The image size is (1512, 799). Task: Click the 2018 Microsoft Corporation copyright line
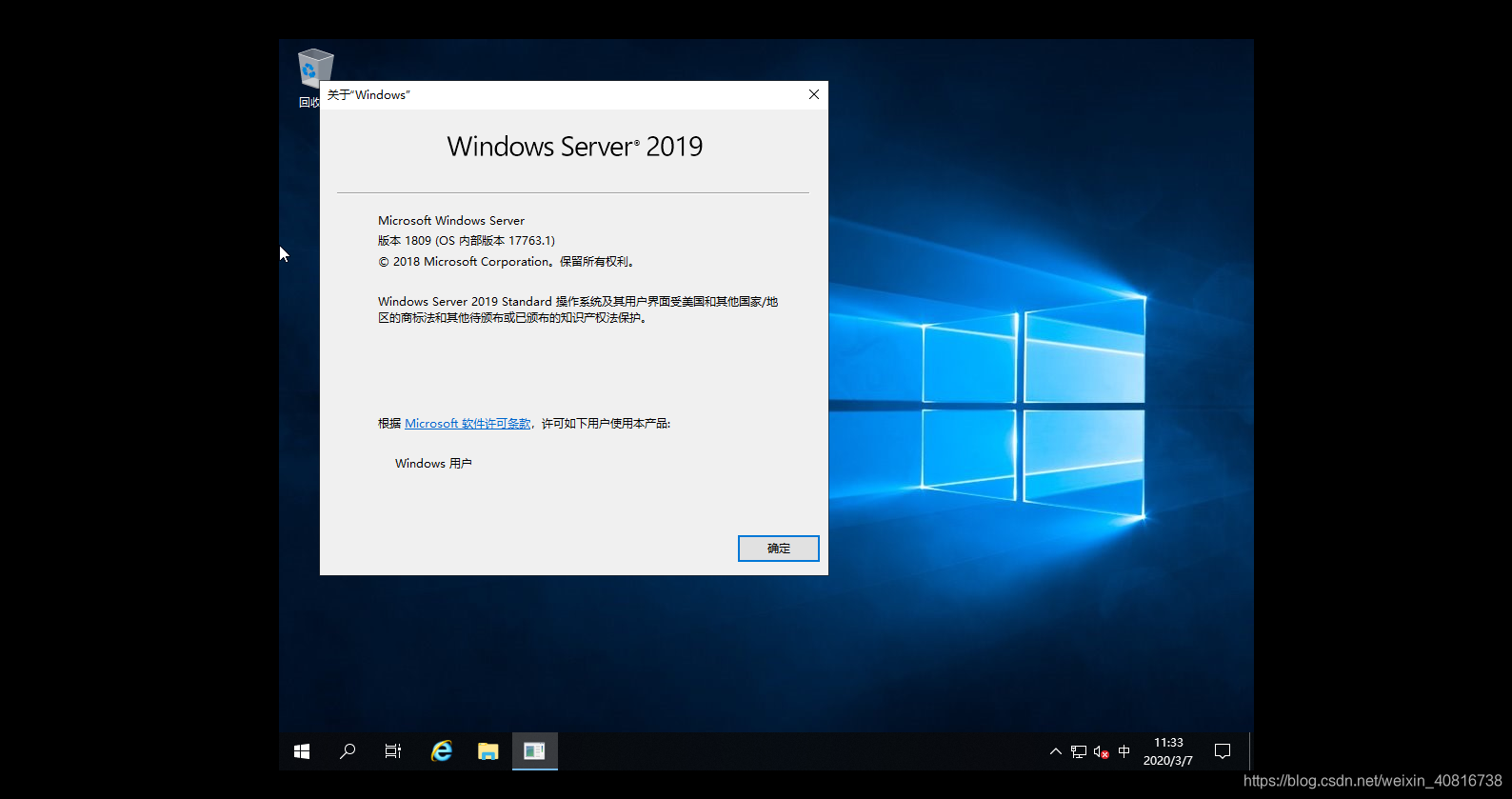pos(506,262)
